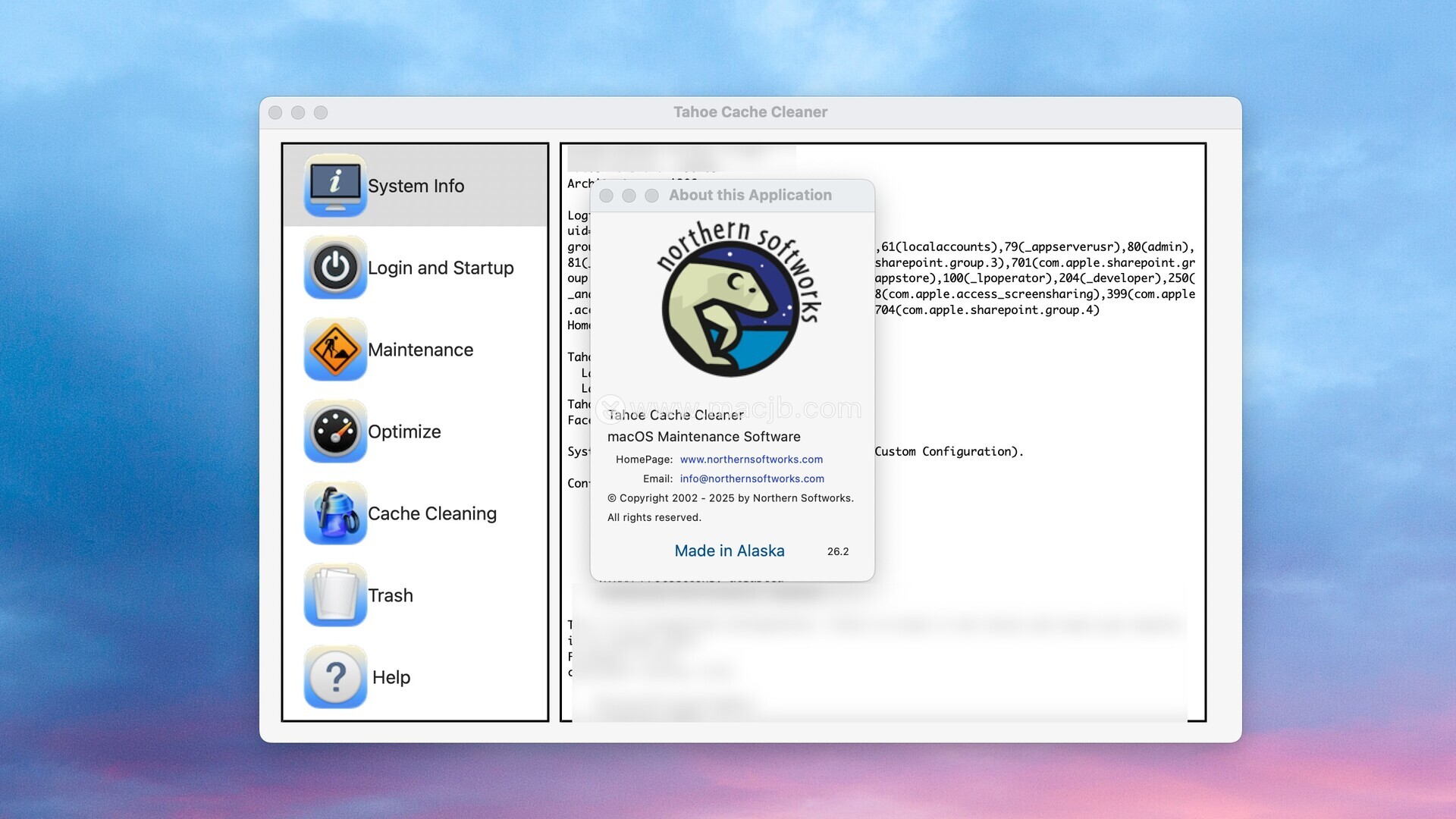Open the Optimize gauge icon
The height and width of the screenshot is (819, 1456).
click(335, 431)
